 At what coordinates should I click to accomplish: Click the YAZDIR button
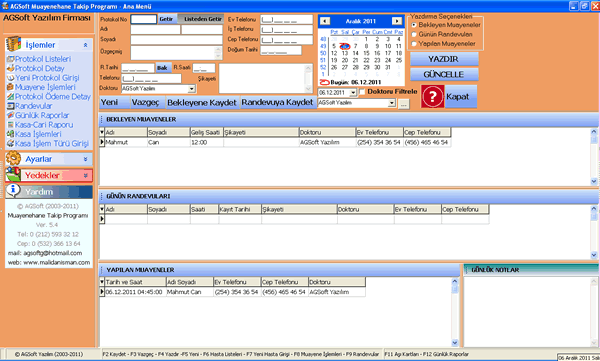(x=443, y=59)
